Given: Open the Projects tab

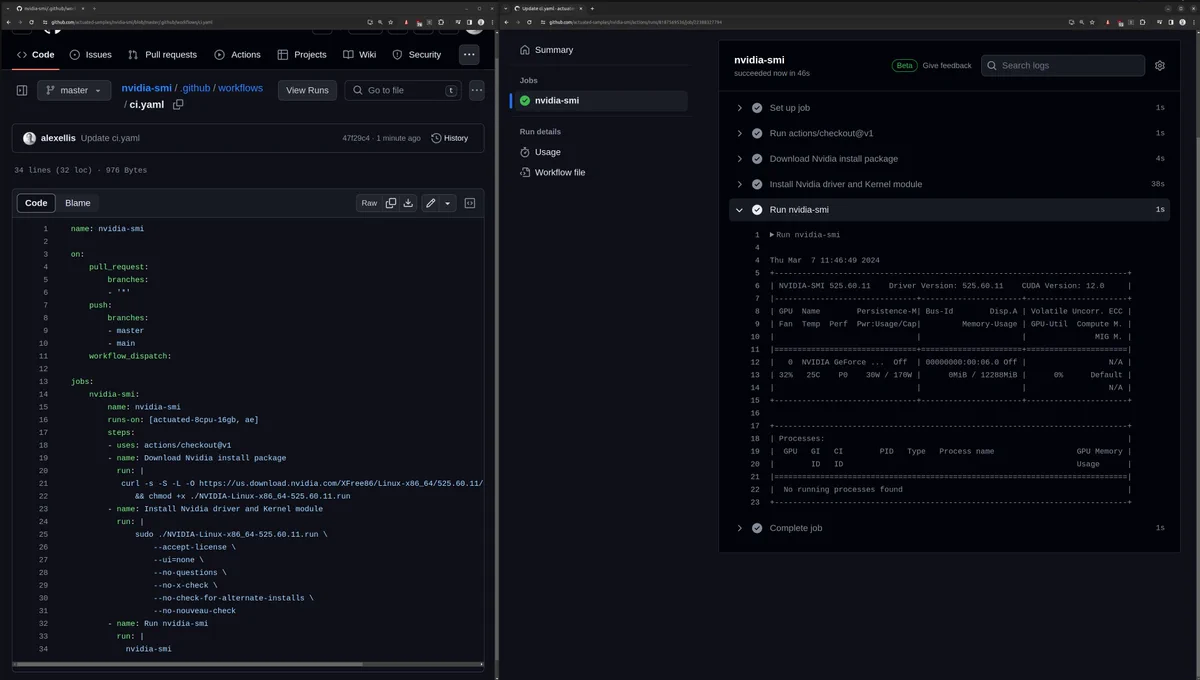Looking at the screenshot, I should (302, 55).
